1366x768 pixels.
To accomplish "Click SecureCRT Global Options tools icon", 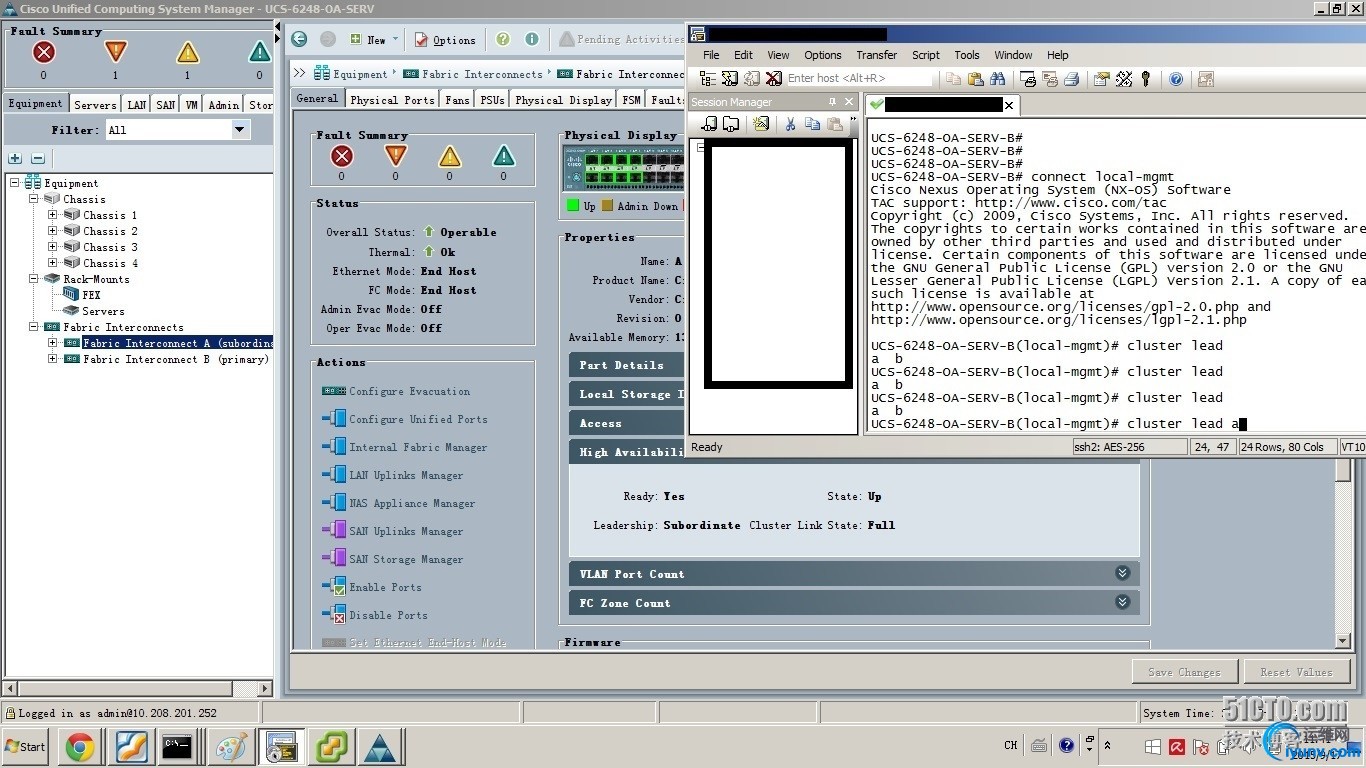I will (x=1124, y=78).
